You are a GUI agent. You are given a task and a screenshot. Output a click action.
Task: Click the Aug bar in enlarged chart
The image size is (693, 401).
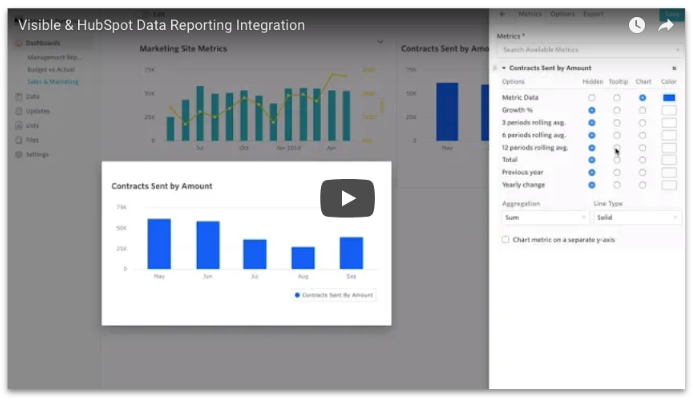point(303,258)
